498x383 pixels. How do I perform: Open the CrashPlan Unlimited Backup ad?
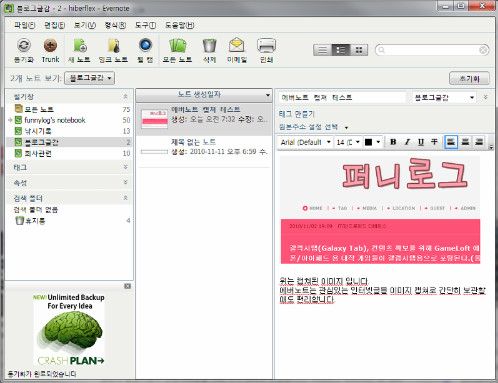[69, 330]
